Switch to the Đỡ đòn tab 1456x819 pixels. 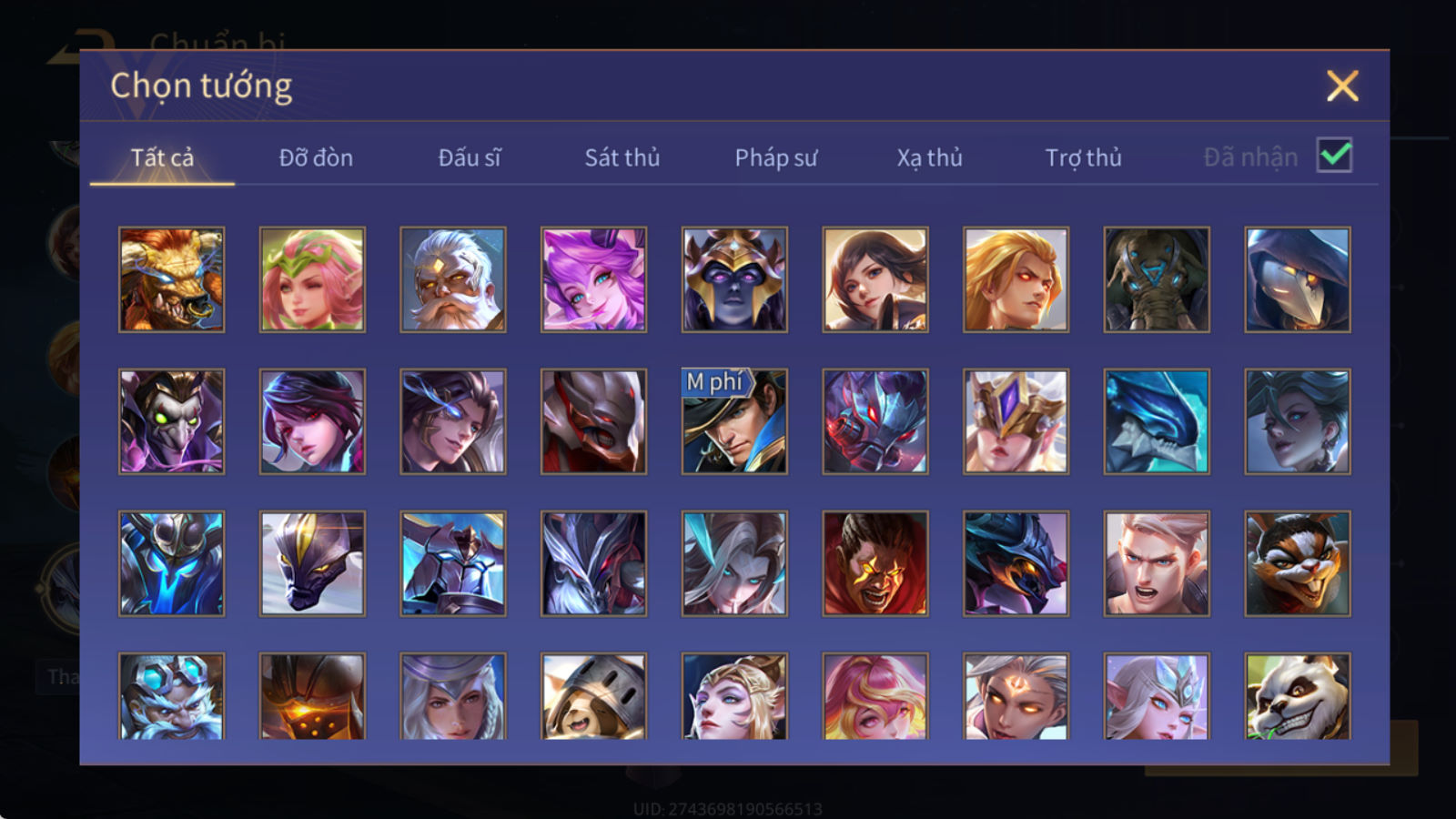click(316, 157)
